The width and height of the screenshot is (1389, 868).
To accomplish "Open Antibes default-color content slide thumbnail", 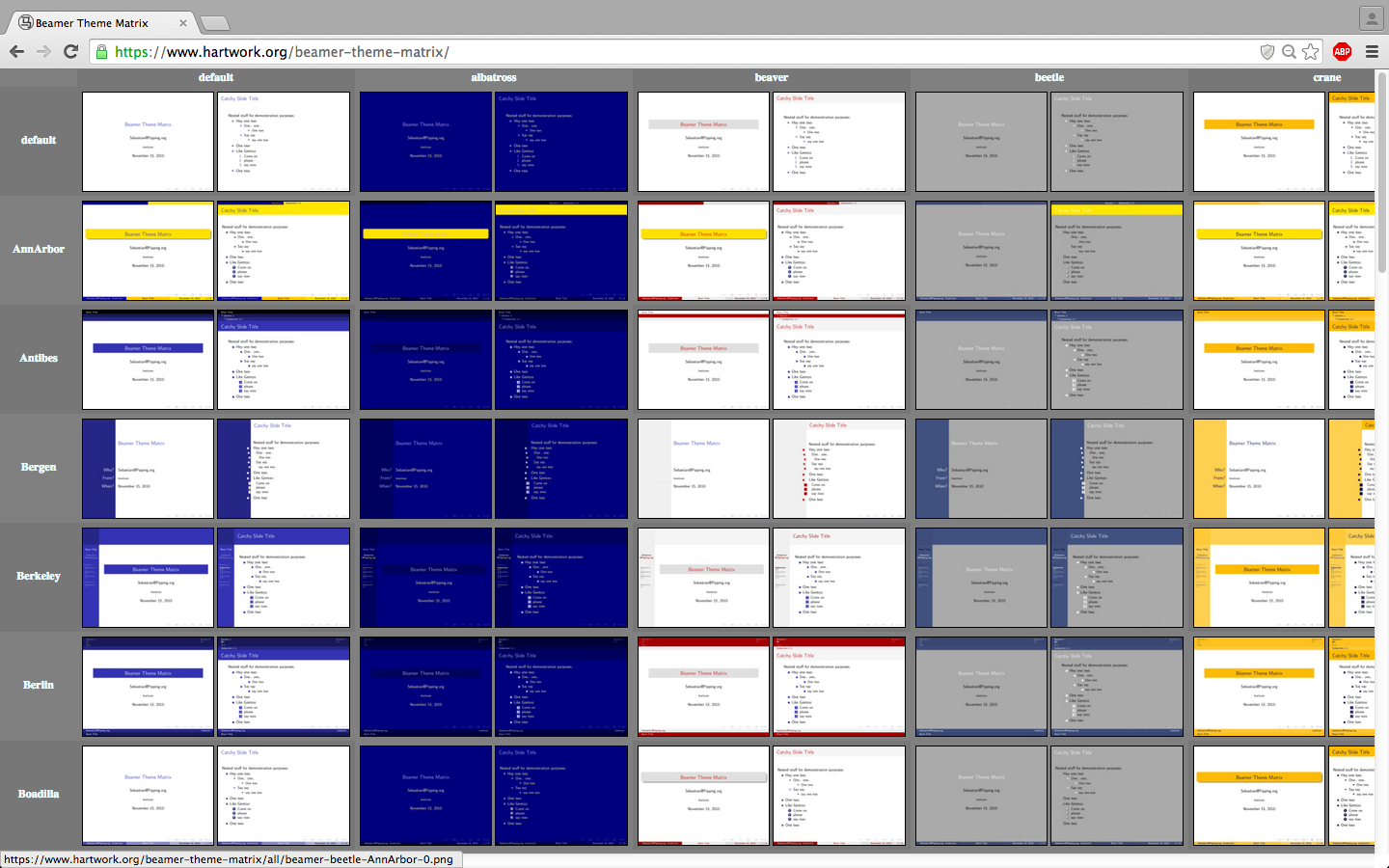I will (284, 360).
